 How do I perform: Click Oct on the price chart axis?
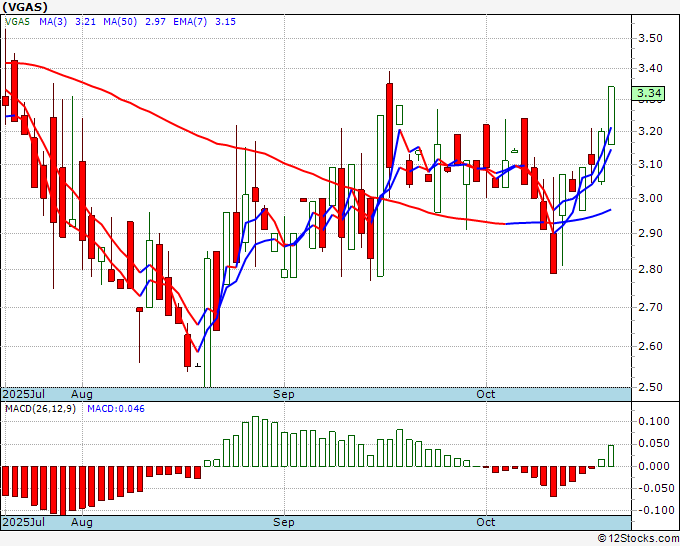pos(485,394)
